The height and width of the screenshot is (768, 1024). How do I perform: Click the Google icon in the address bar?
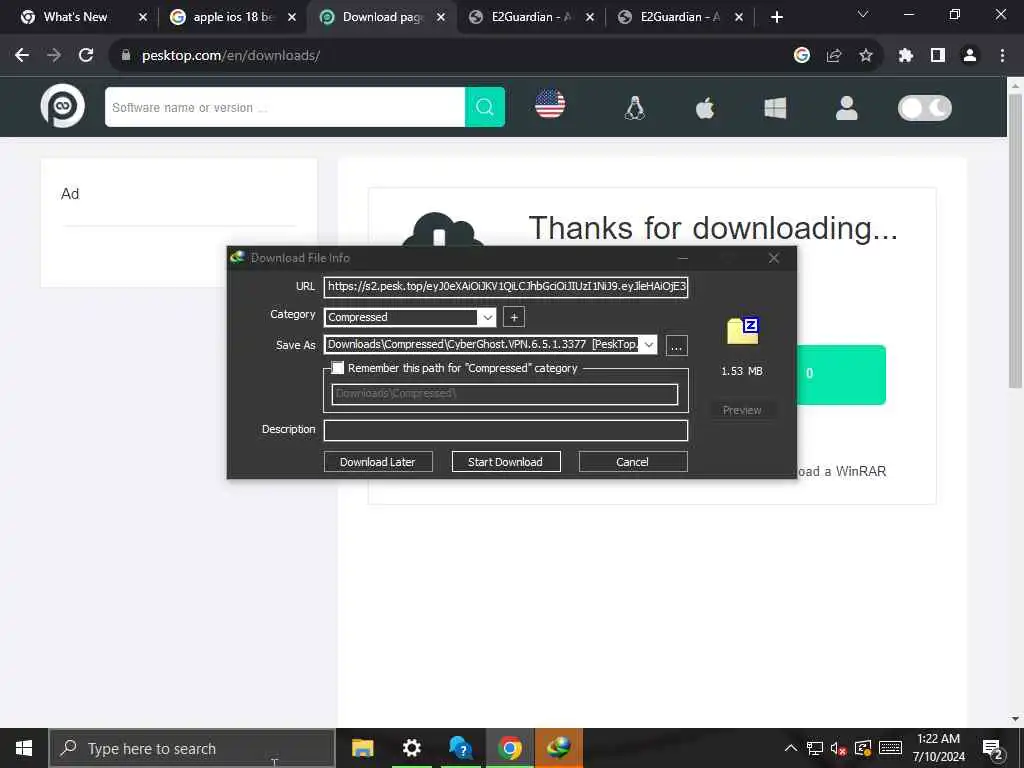click(802, 56)
